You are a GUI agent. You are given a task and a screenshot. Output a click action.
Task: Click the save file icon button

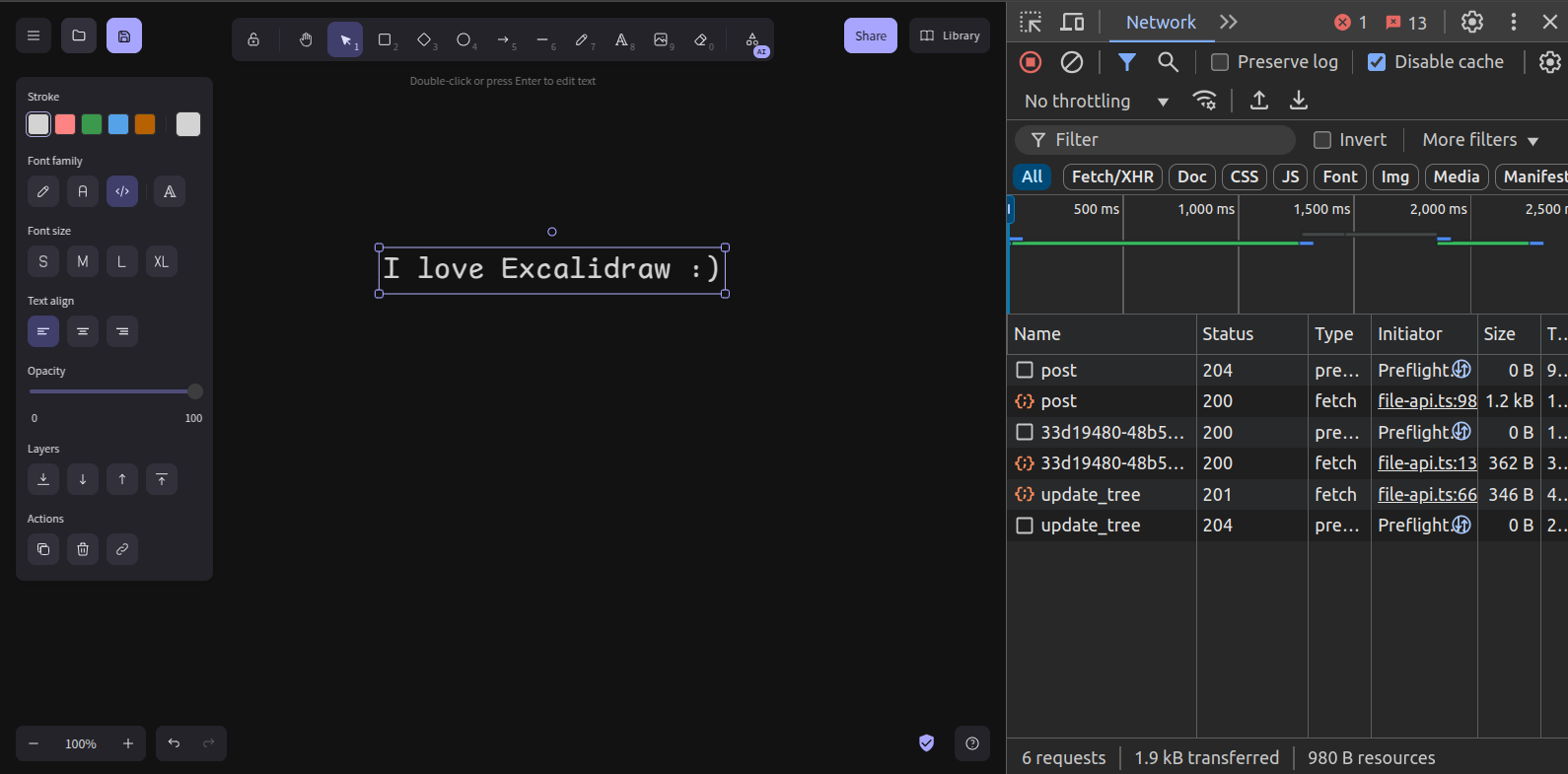(124, 35)
